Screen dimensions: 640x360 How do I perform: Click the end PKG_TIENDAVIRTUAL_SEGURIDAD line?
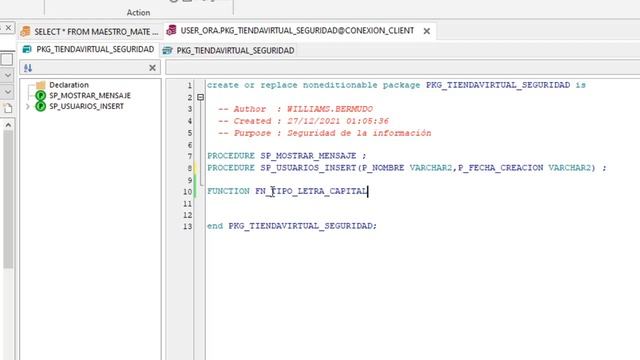pos(291,226)
